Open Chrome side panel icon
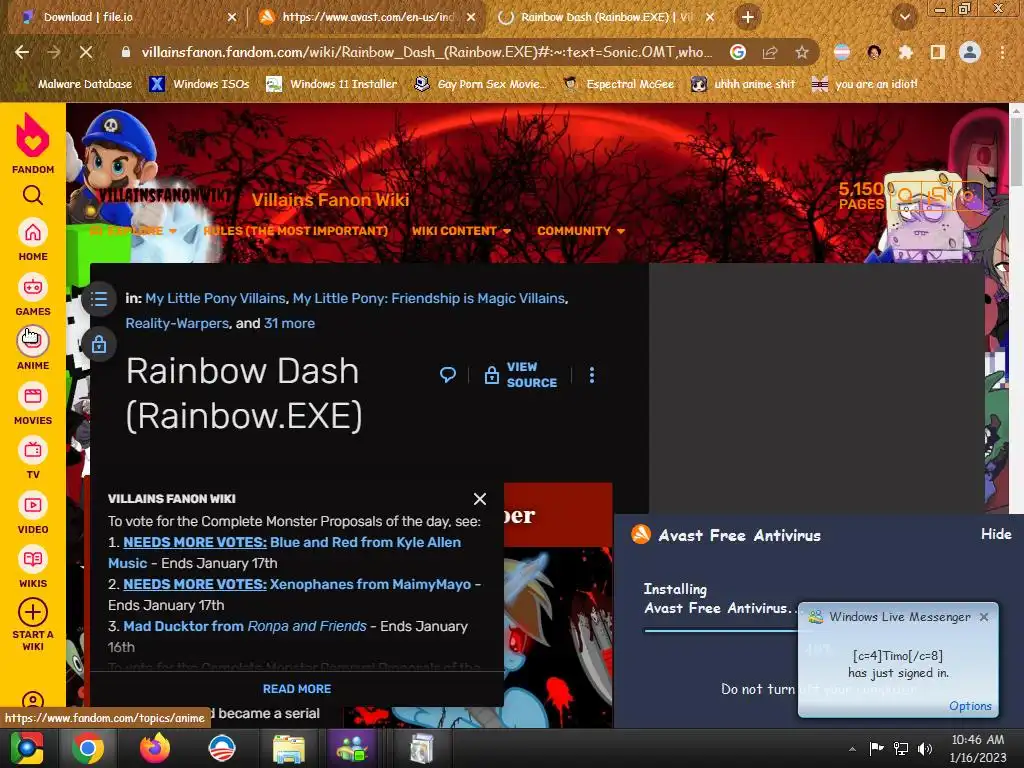 point(938,52)
